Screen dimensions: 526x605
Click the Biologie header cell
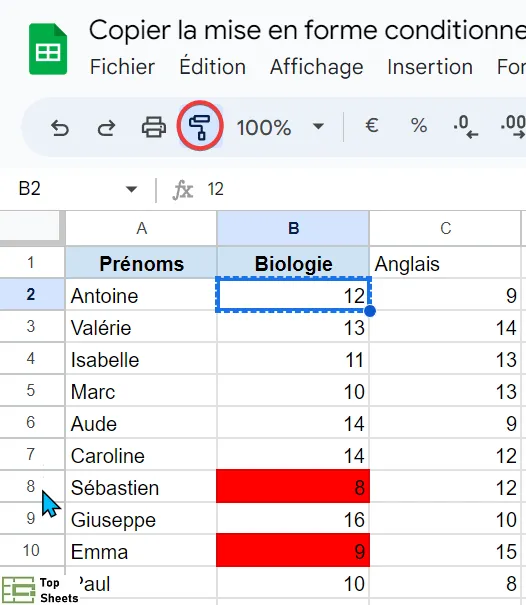point(293,264)
